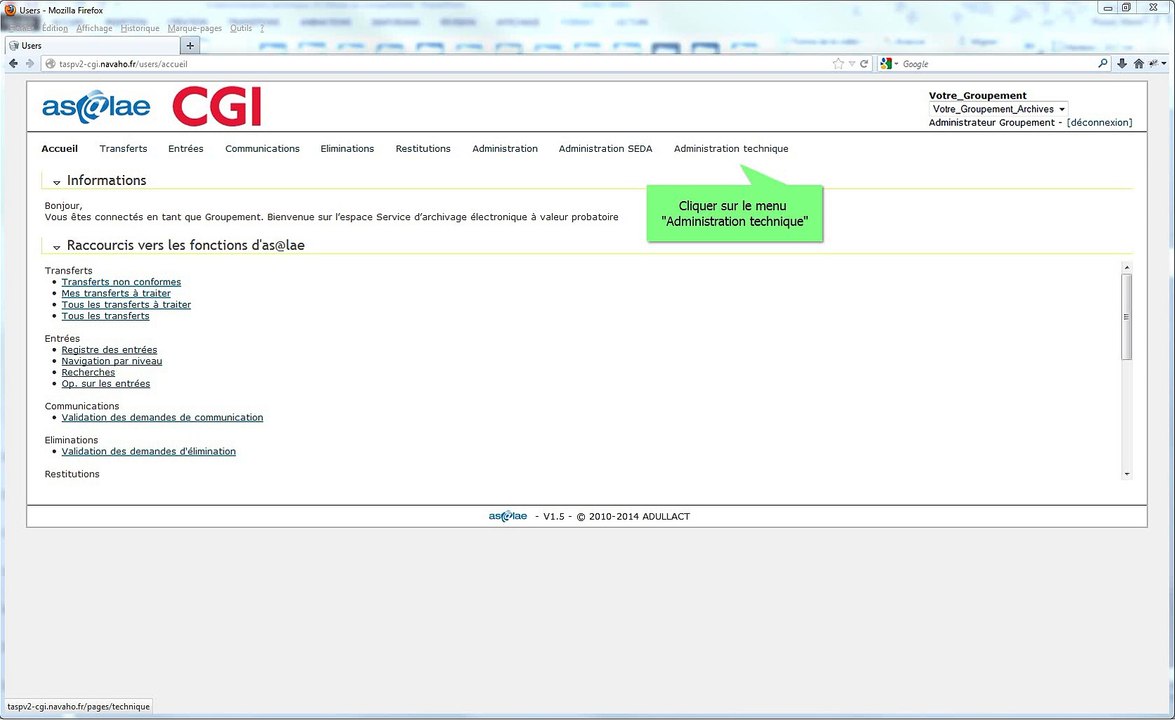Click the as@lae logo in header
The image size is (1175, 720).
coord(96,106)
